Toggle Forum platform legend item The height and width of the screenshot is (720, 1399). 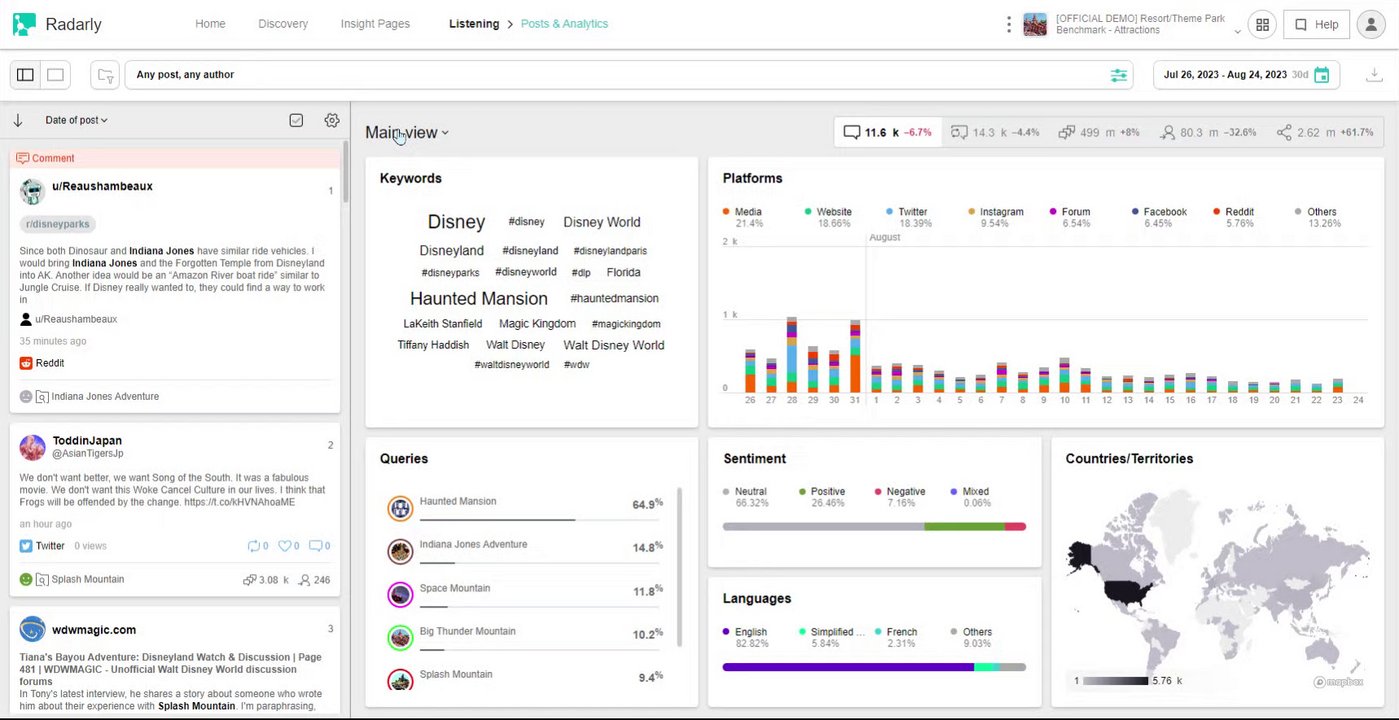(x=1070, y=217)
